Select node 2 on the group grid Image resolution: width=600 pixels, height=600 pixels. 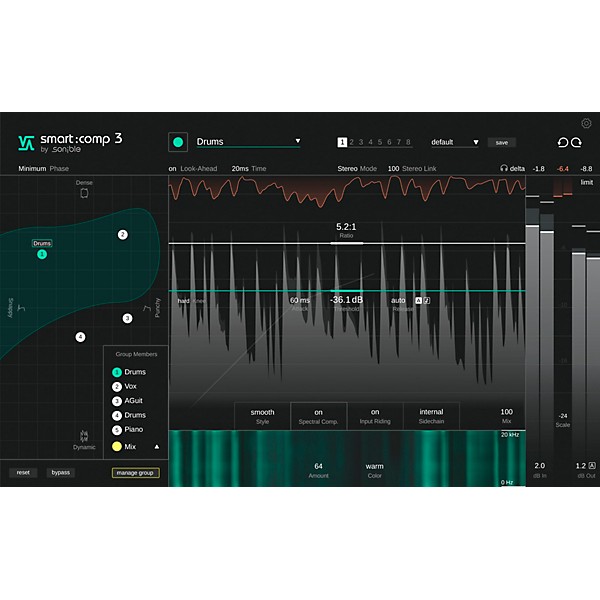point(122,235)
